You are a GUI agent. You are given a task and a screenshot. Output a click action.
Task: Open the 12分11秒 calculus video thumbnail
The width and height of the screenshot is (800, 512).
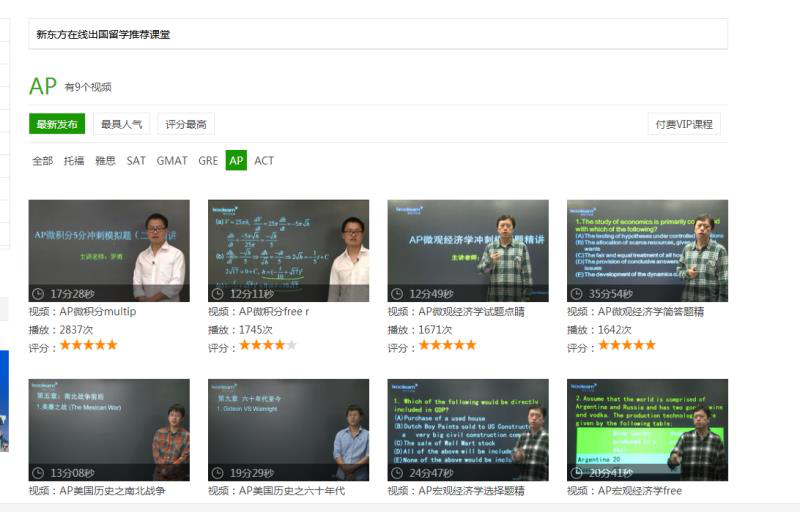pos(288,250)
